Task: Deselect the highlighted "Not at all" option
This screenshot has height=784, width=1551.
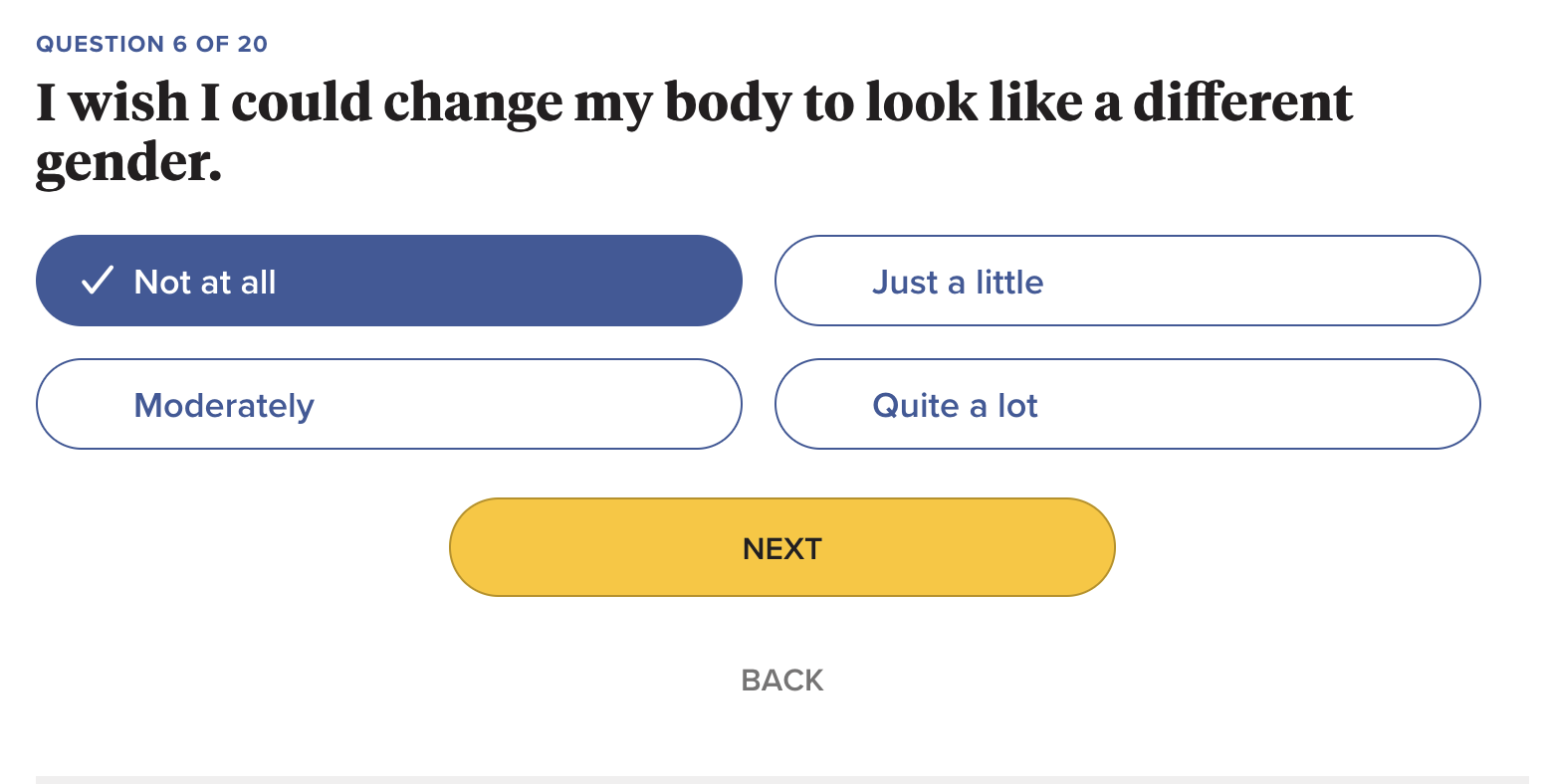Action: (x=388, y=282)
